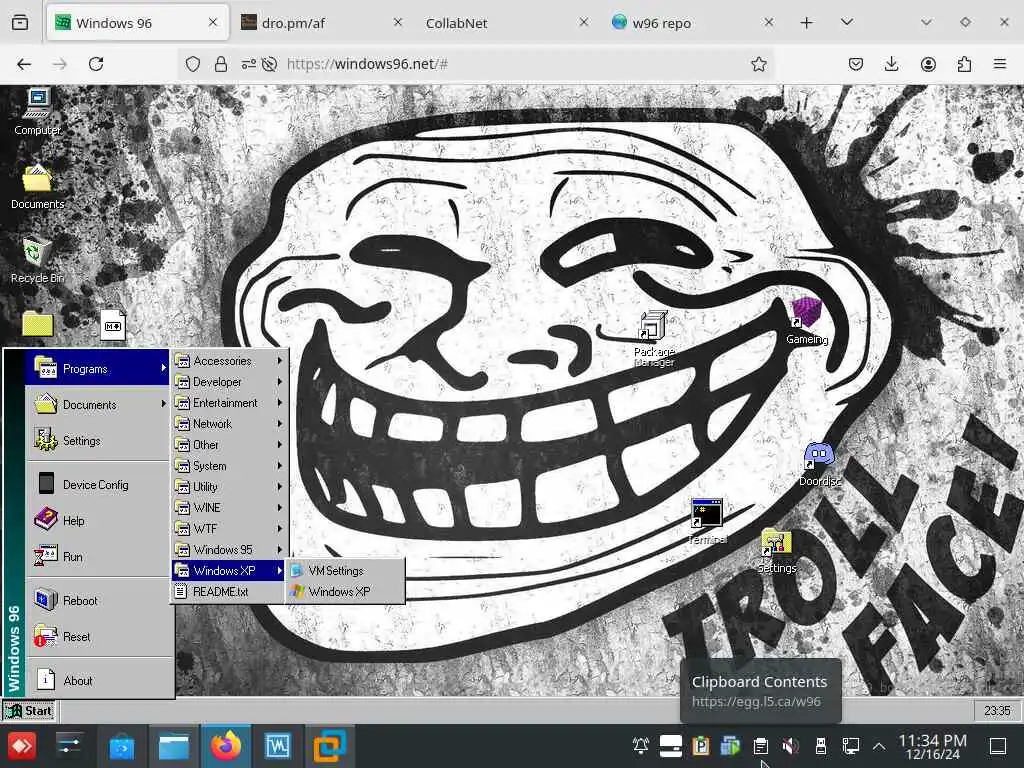Select Reset in the start menu
Screen dimensions: 1024x768
98,636
